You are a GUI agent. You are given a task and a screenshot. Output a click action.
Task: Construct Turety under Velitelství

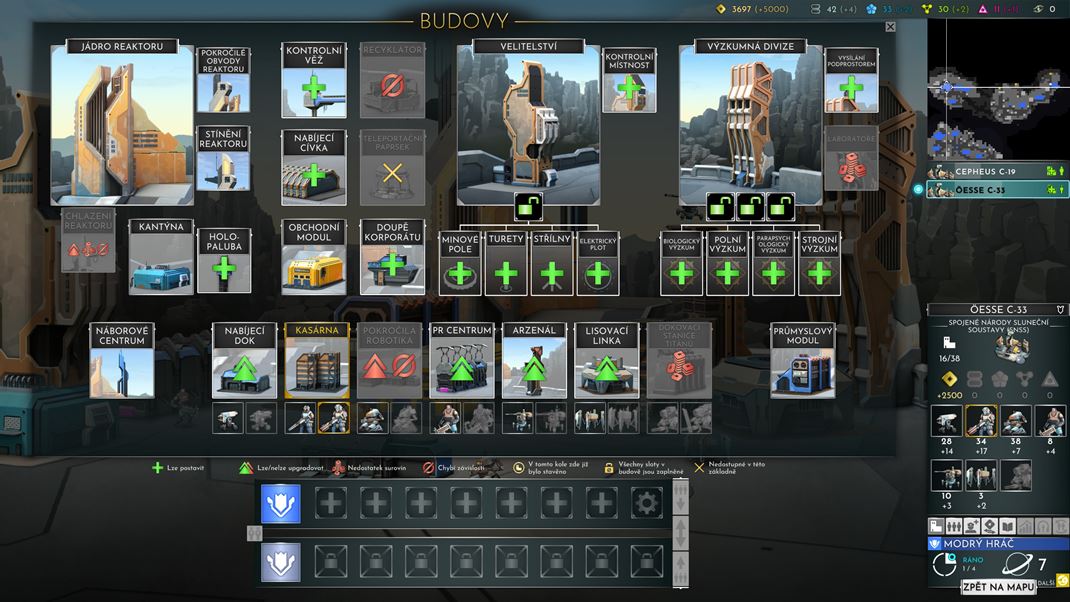click(x=506, y=273)
